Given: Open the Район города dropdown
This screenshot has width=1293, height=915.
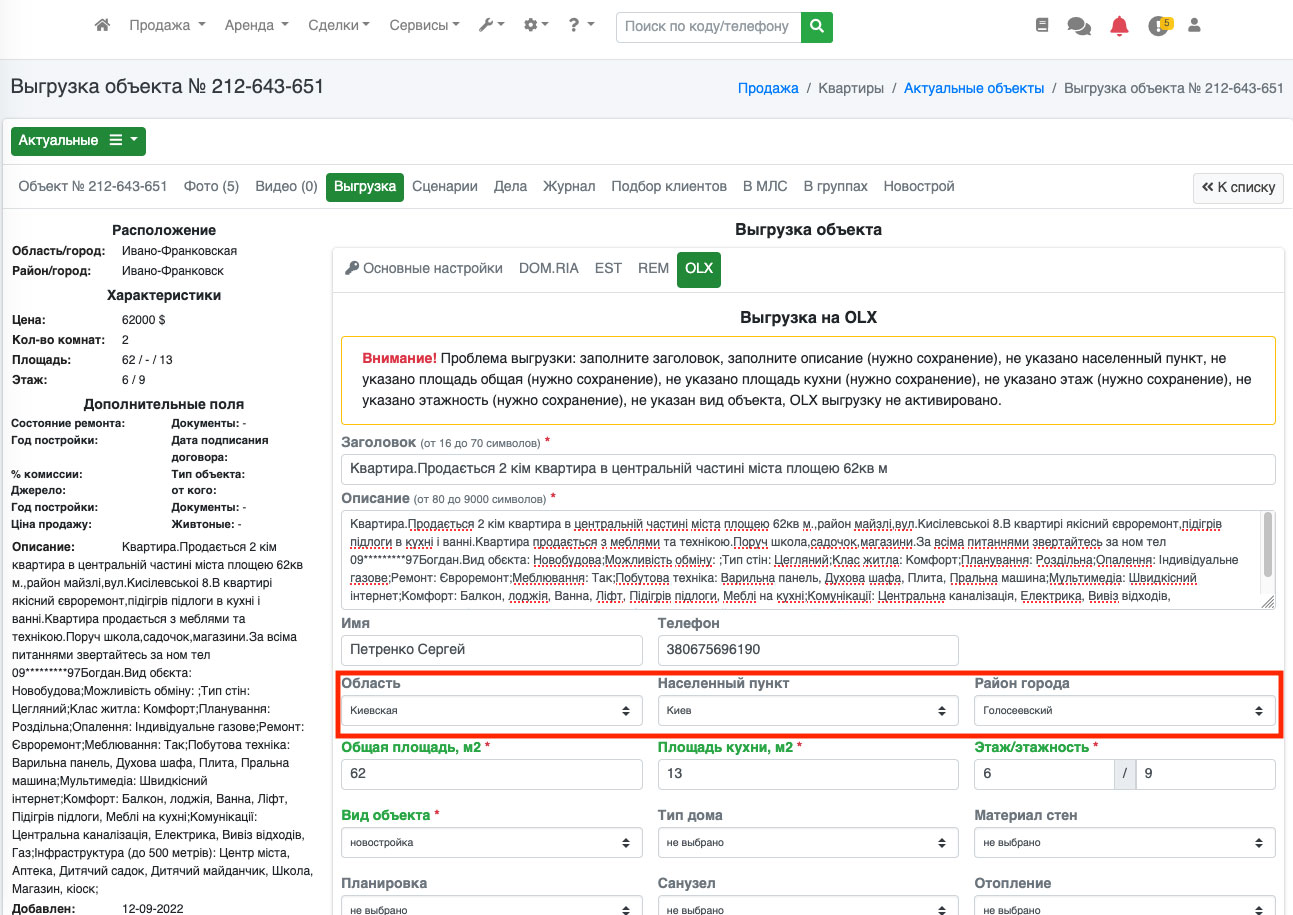Looking at the screenshot, I should (x=1124, y=711).
